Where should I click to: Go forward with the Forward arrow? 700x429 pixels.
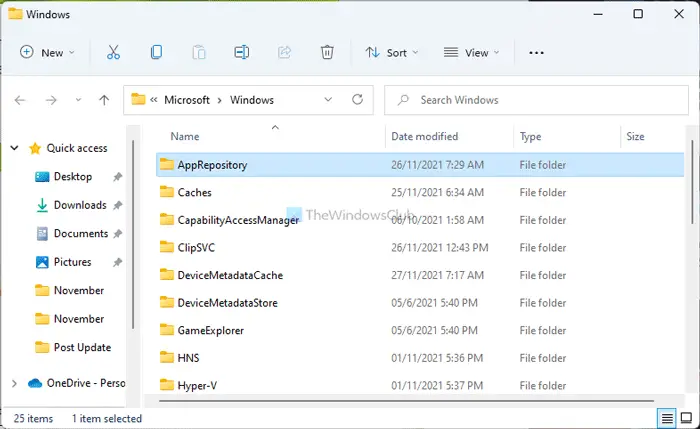point(51,100)
